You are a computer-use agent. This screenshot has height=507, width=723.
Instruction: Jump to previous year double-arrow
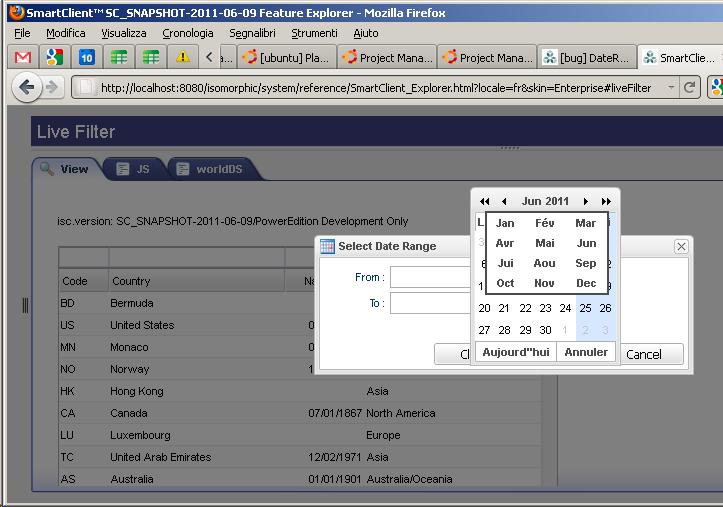485,202
